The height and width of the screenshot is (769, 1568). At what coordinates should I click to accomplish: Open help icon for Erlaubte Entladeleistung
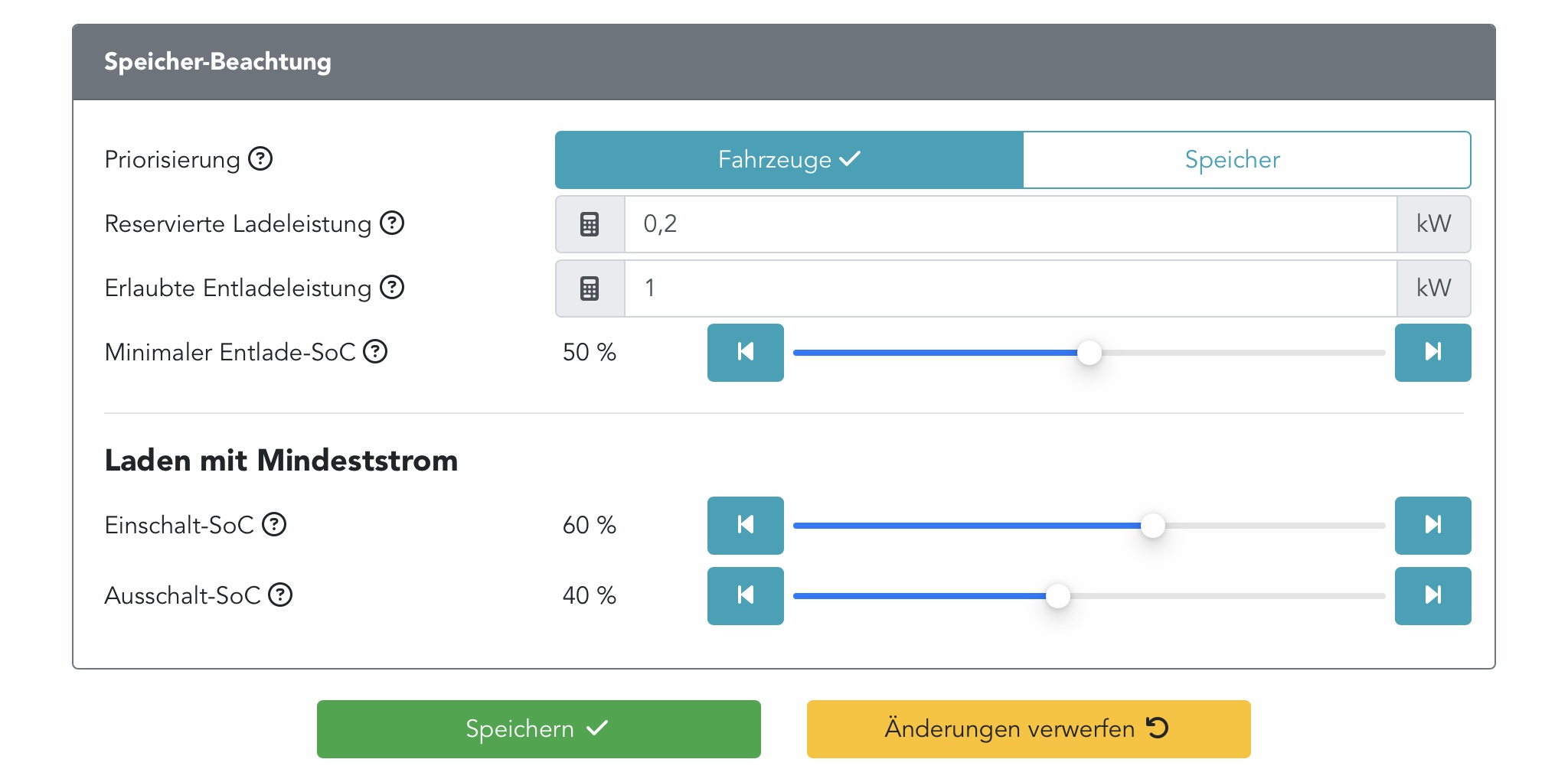pyautogui.click(x=392, y=288)
